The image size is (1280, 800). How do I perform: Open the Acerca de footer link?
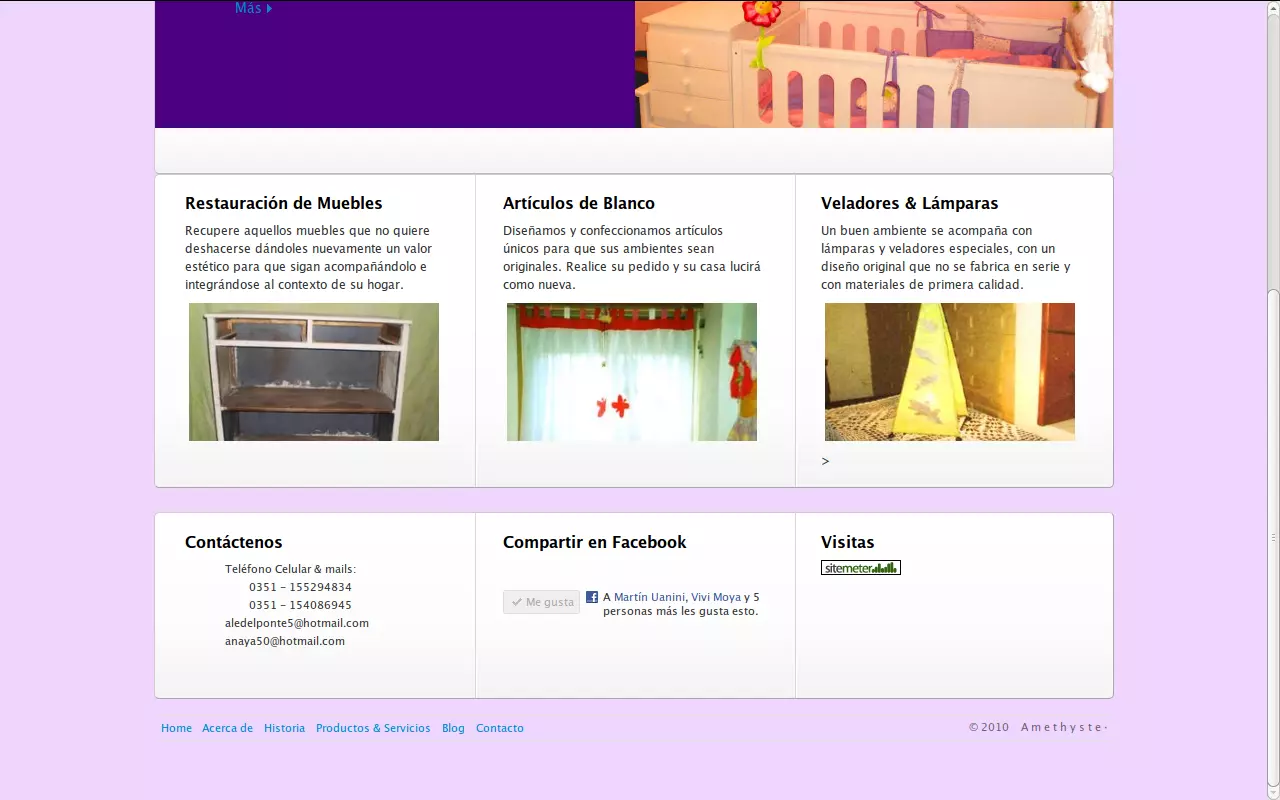point(227,728)
